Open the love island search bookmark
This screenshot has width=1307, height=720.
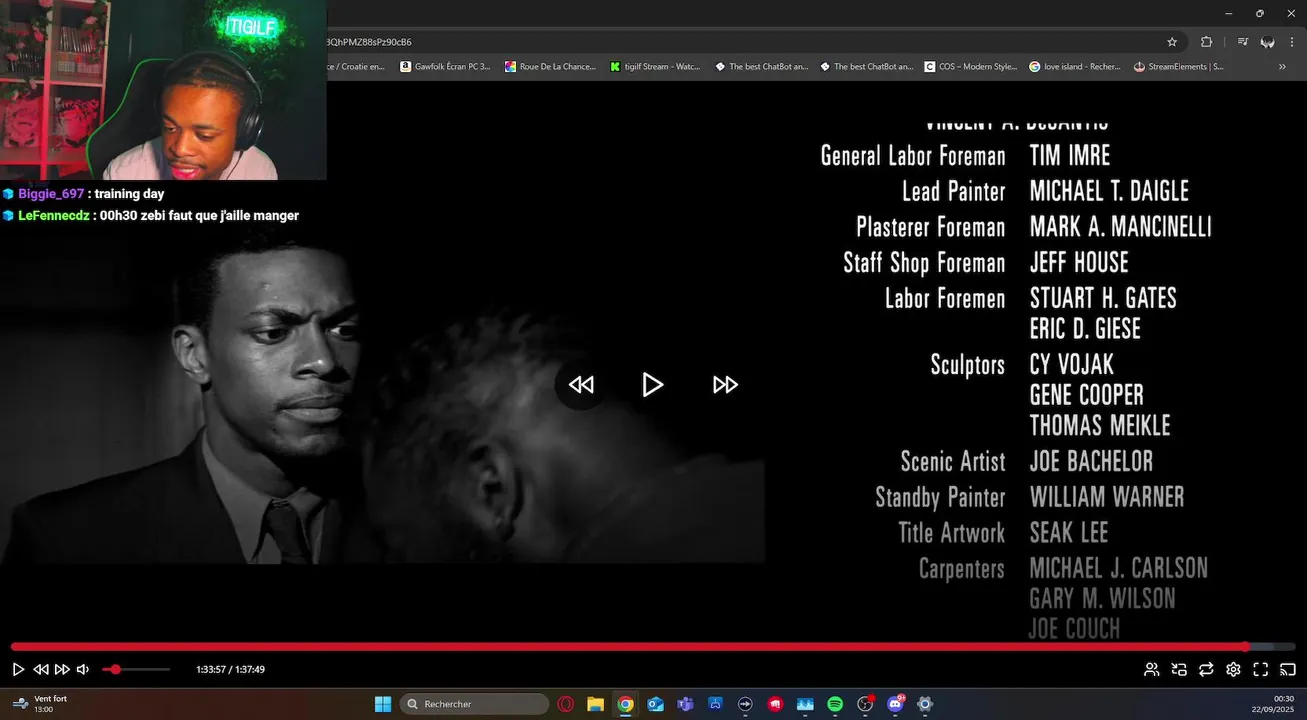click(x=1075, y=67)
